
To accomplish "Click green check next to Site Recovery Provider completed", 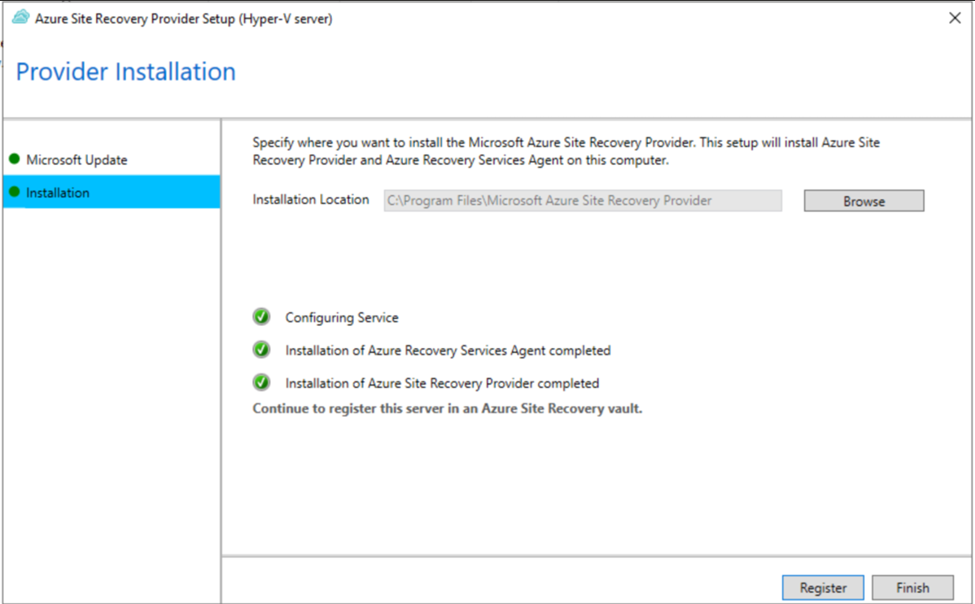I will click(261, 383).
